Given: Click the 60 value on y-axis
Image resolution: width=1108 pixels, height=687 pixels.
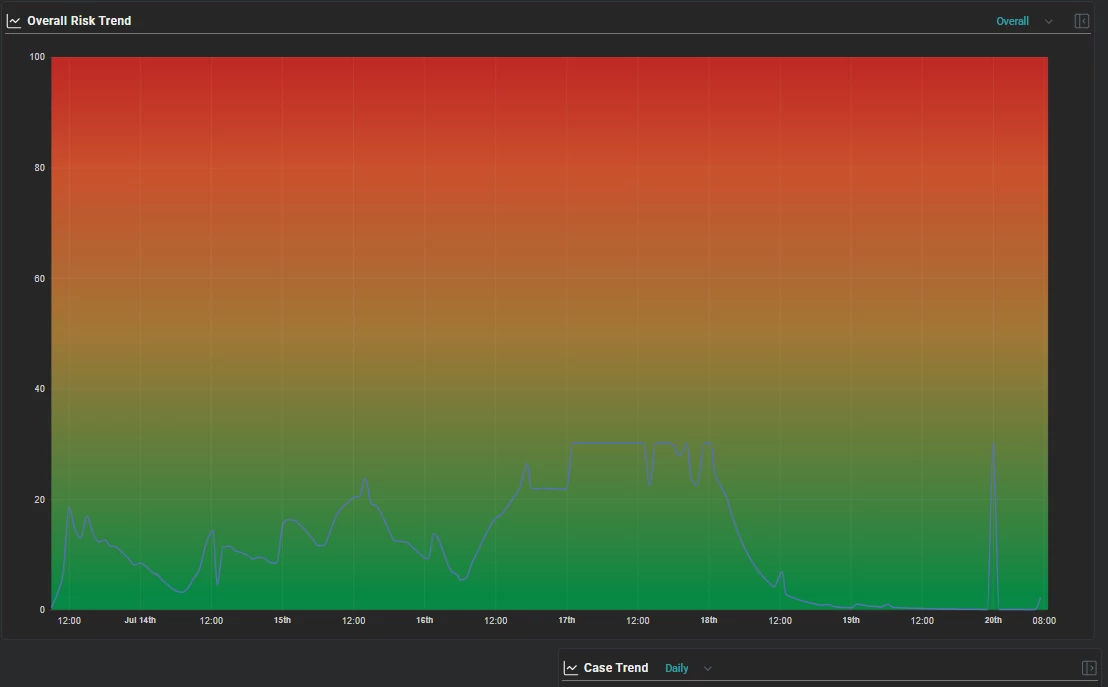Looking at the screenshot, I should click(x=40, y=278).
